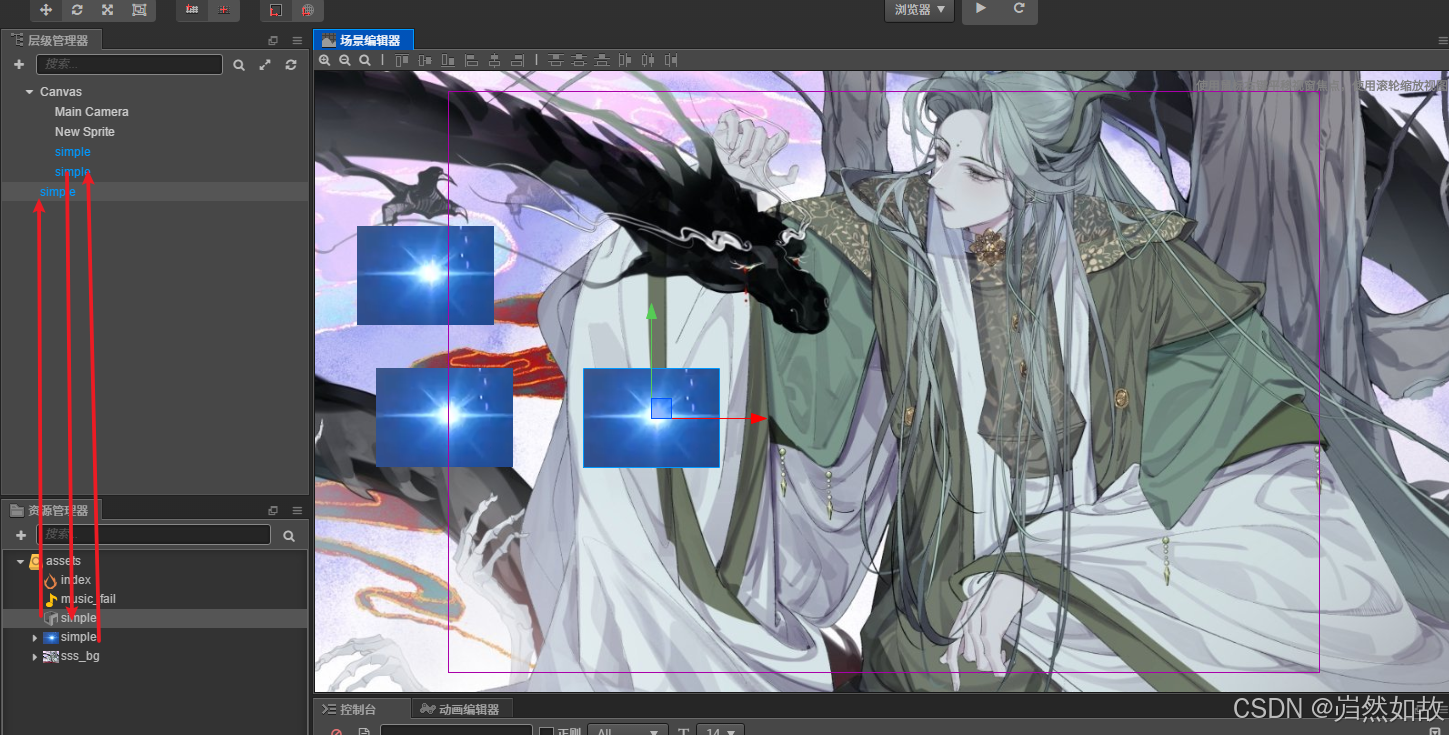The image size is (1449, 735).
Task: Select the Rect transform tool
Action: click(x=139, y=10)
